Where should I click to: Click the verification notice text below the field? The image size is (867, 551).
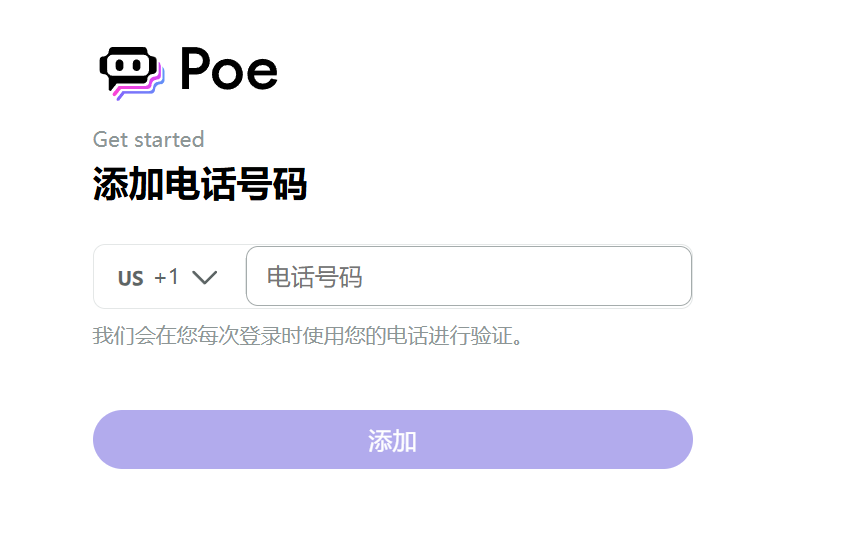click(x=307, y=335)
